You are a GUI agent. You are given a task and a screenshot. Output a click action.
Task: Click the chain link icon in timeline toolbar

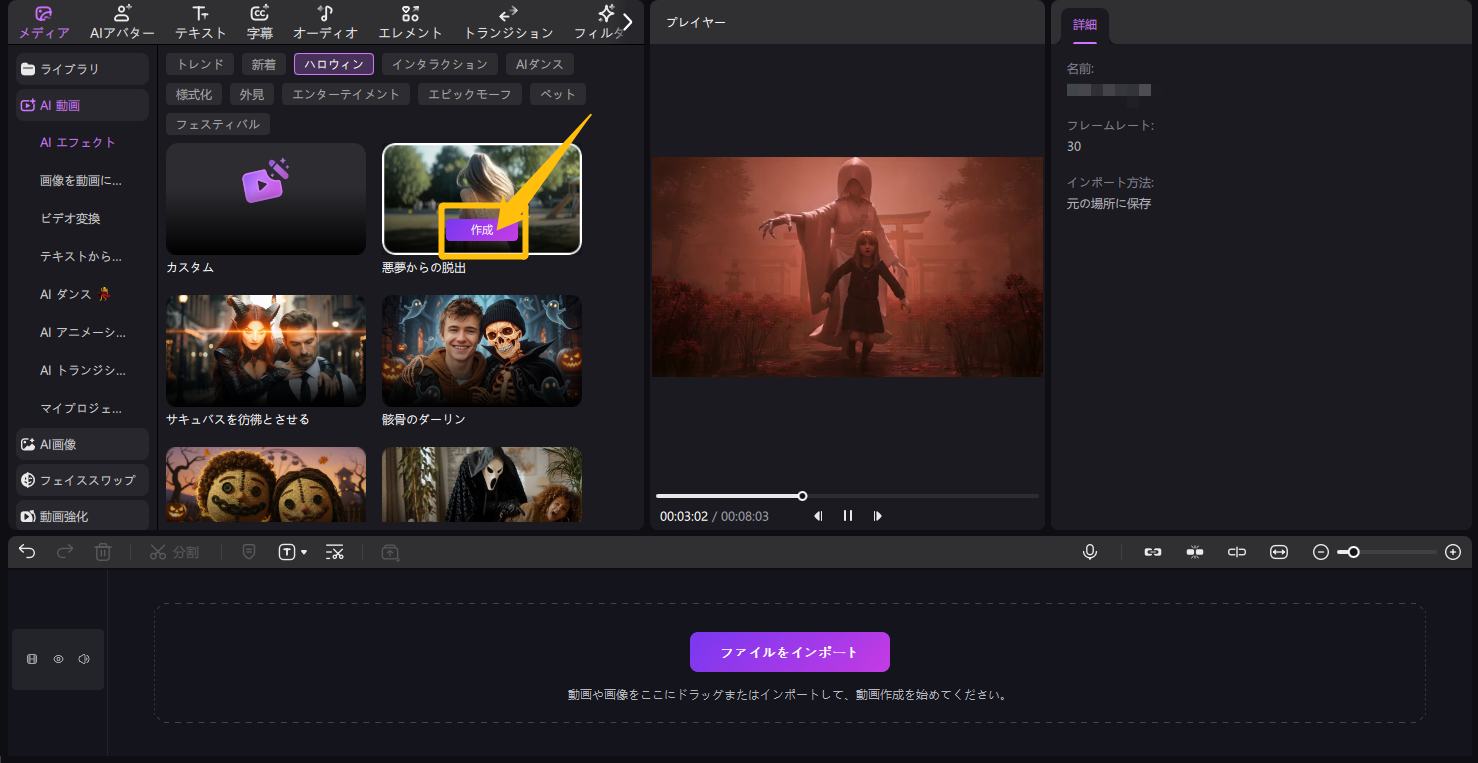(1153, 552)
